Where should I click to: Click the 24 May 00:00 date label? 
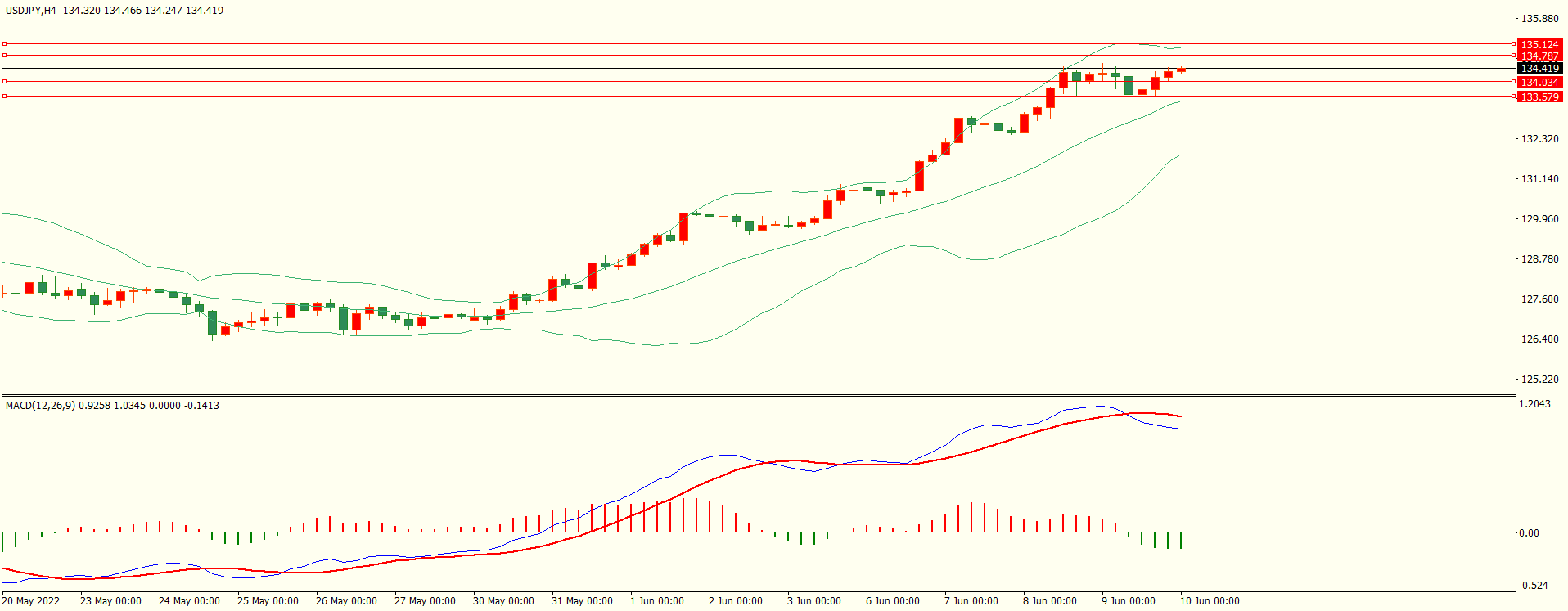click(189, 601)
